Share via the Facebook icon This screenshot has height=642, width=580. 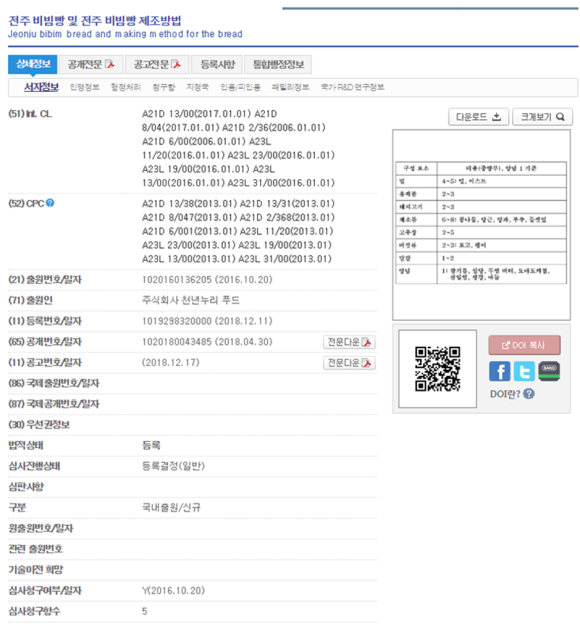tap(500, 371)
